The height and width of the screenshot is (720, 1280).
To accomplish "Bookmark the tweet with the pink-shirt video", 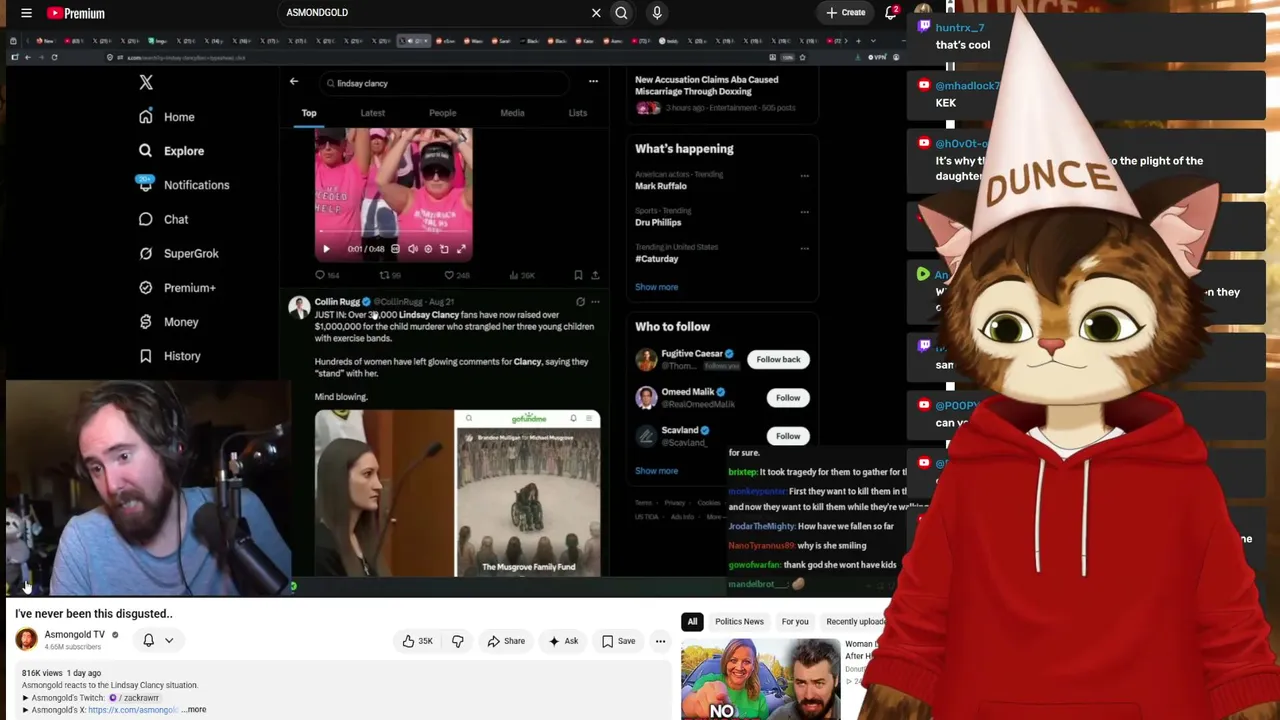I will (x=578, y=275).
